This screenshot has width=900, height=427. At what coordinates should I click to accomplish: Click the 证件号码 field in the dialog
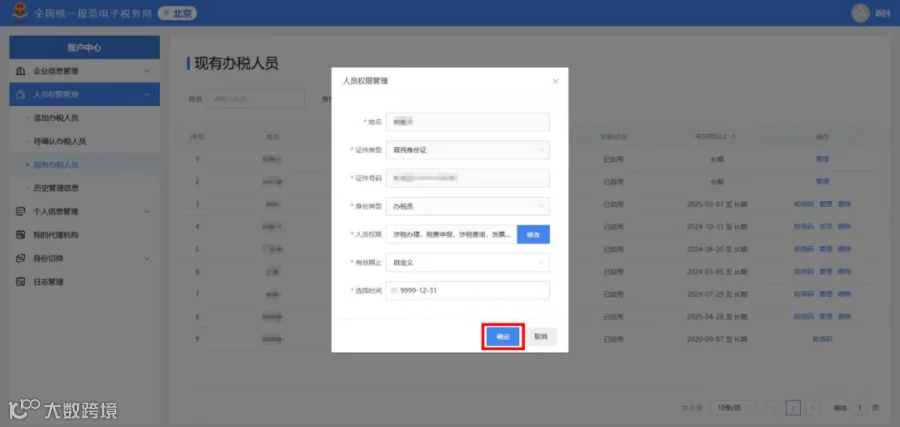tap(468, 178)
